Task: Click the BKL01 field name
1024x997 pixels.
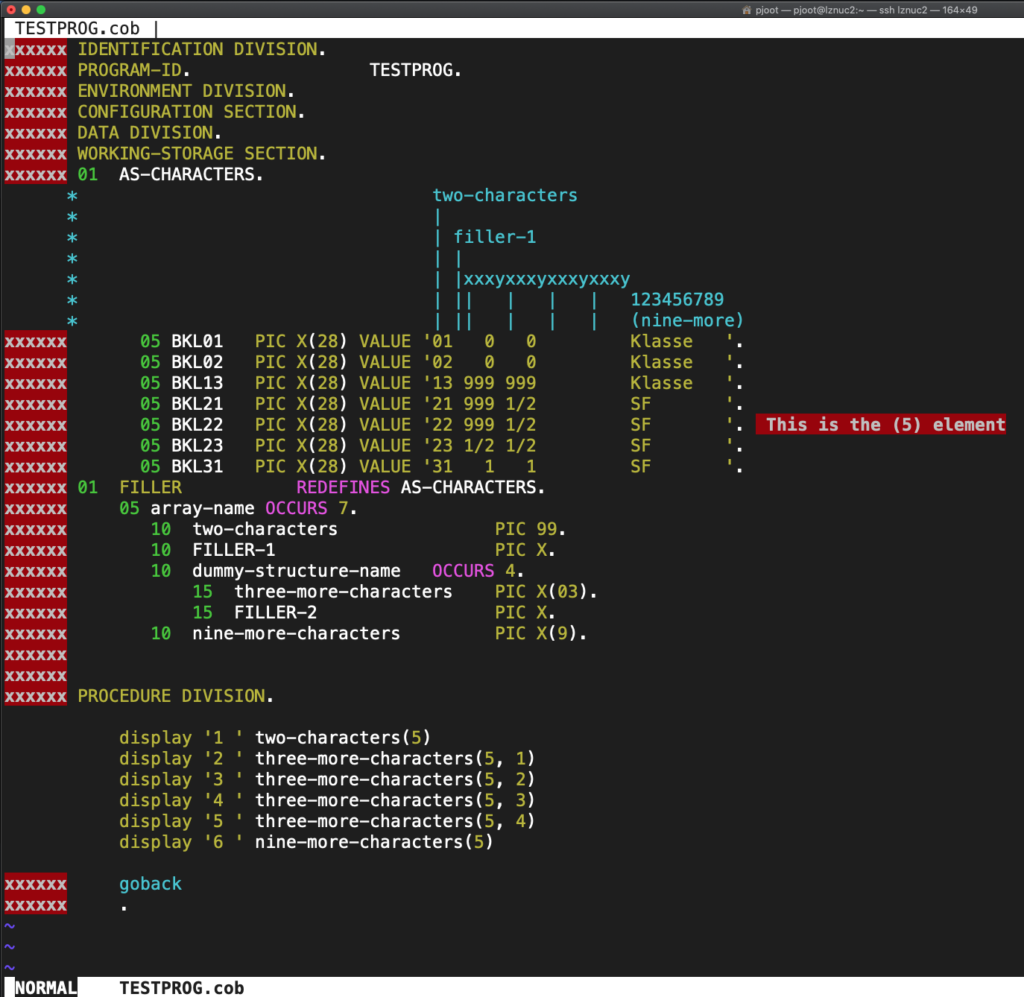Action: coord(197,341)
